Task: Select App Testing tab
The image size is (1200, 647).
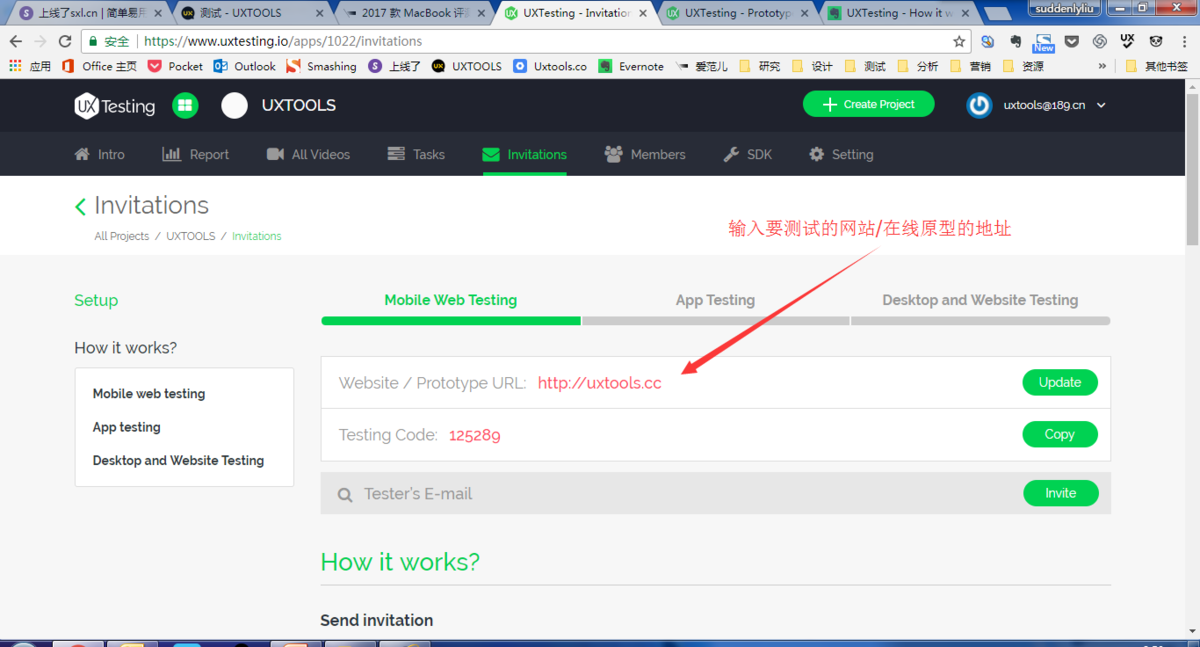Action: [715, 300]
